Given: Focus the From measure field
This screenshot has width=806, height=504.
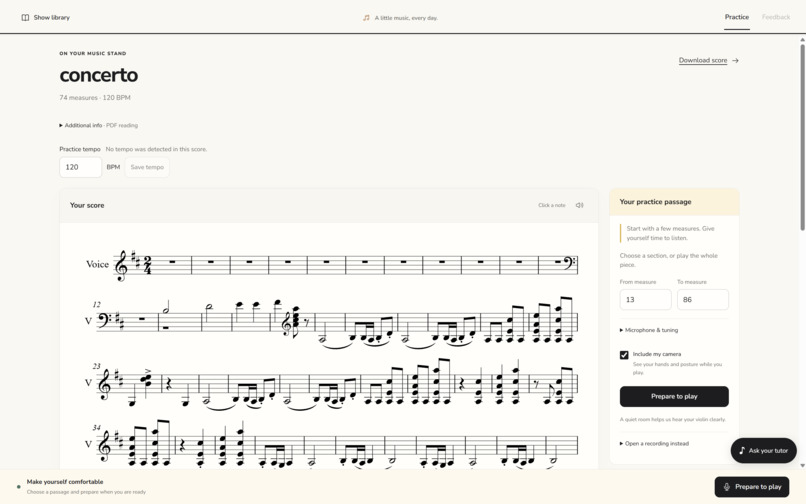Looking at the screenshot, I should (x=645, y=299).
